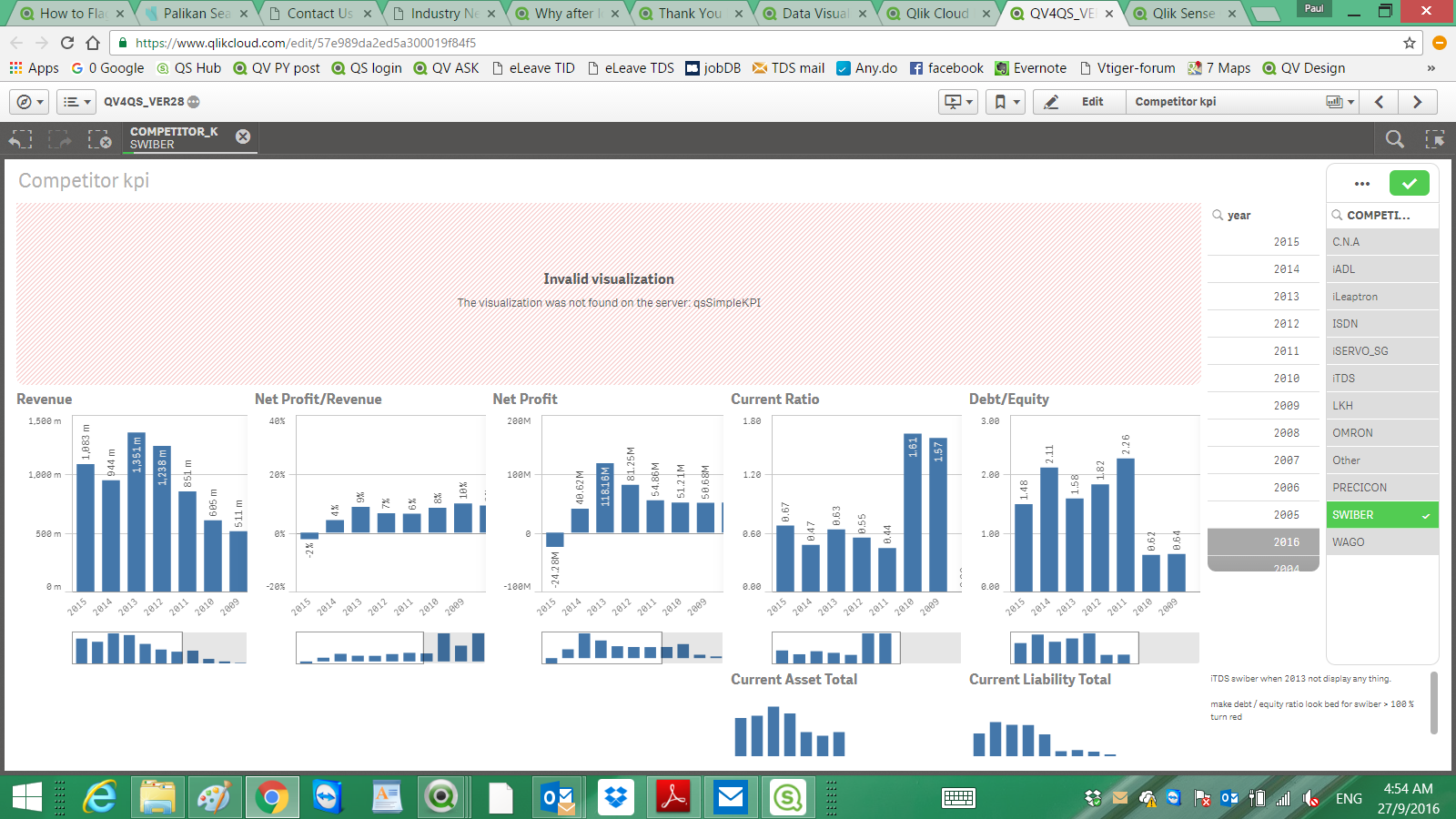Screen dimensions: 1456x819
Task: Select year 2013 in year filter
Action: [x=1263, y=297]
